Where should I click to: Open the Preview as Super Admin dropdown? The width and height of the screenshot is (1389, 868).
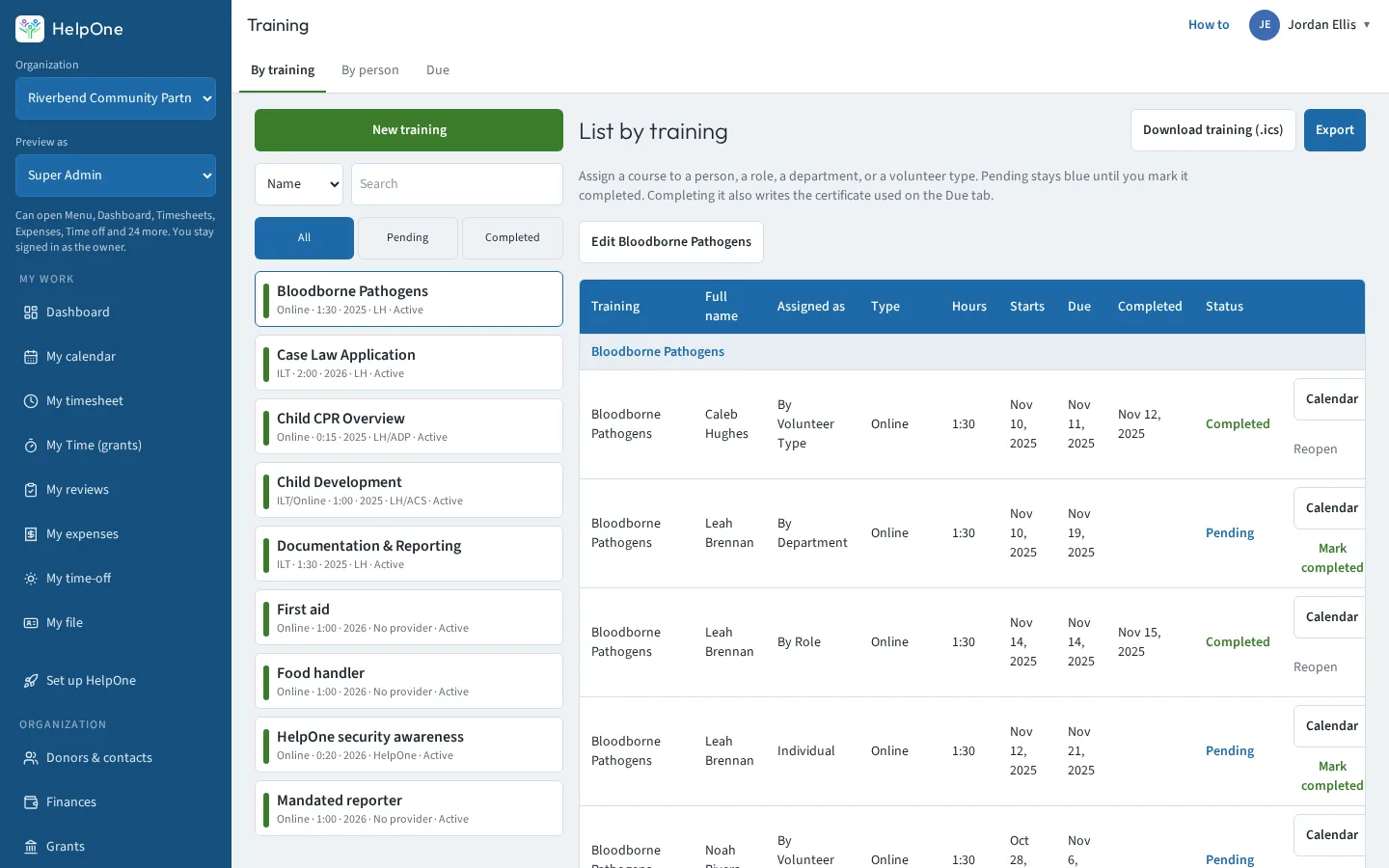(x=116, y=176)
